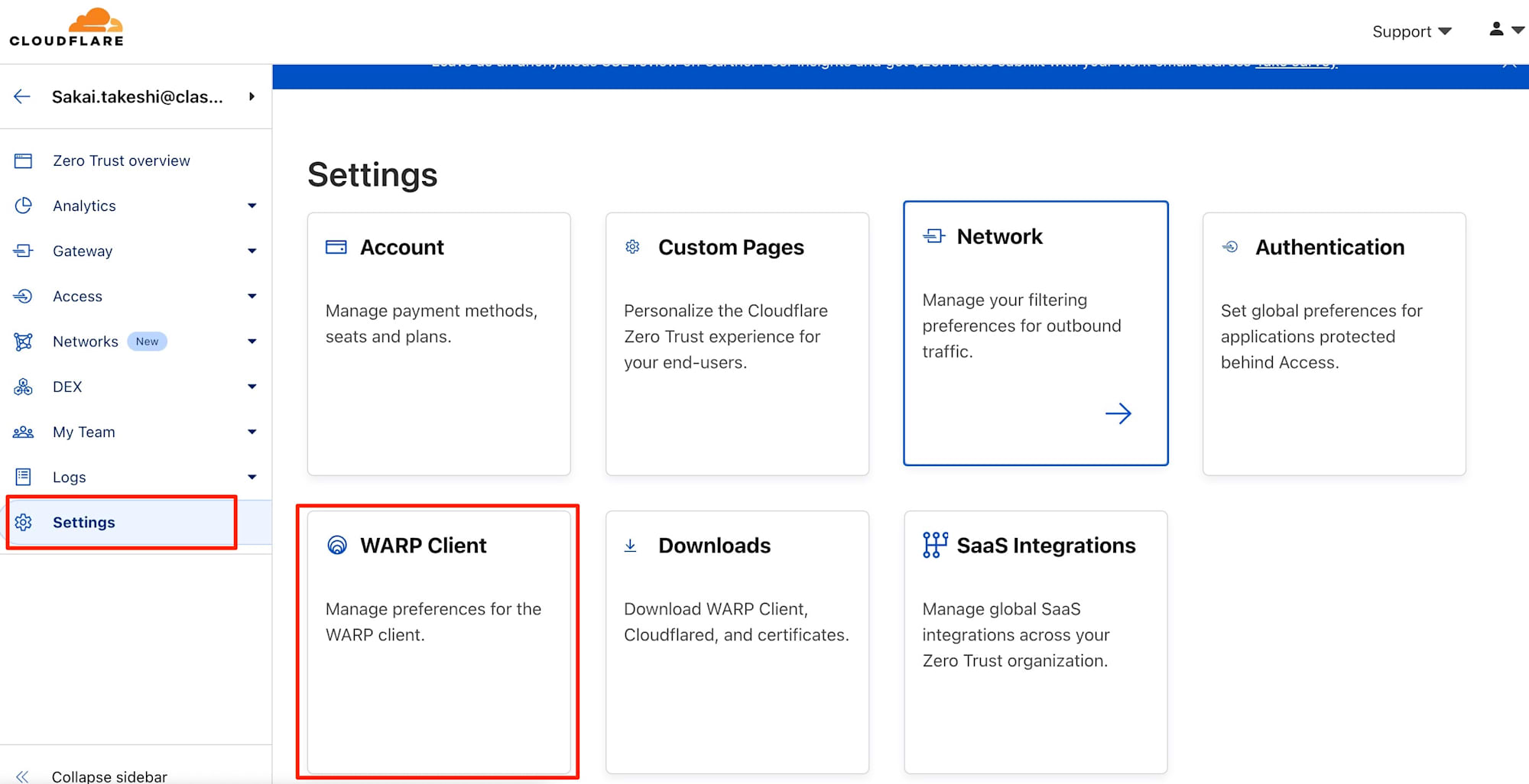Click the back arrow beside account name
The image size is (1529, 784).
[22, 96]
